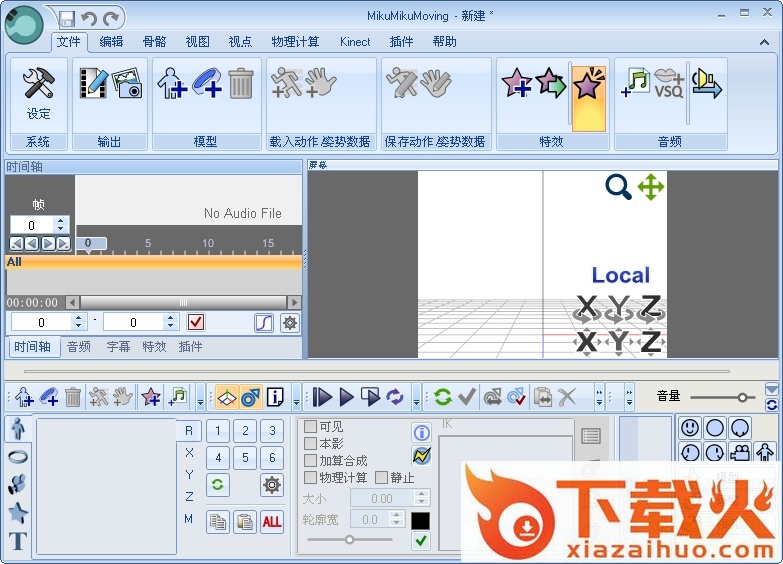This screenshot has width=783, height=564.
Task: Delete model with ribbon trash icon
Action: pos(241,83)
